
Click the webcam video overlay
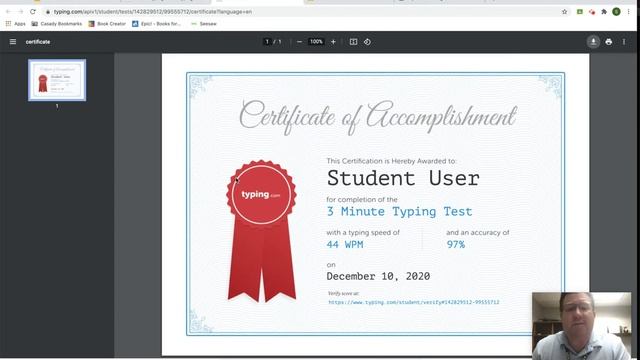pyautogui.click(x=582, y=326)
